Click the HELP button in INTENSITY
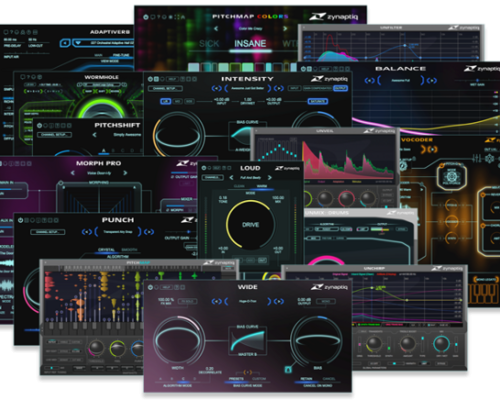This screenshot has height=400, width=500. click(172, 79)
